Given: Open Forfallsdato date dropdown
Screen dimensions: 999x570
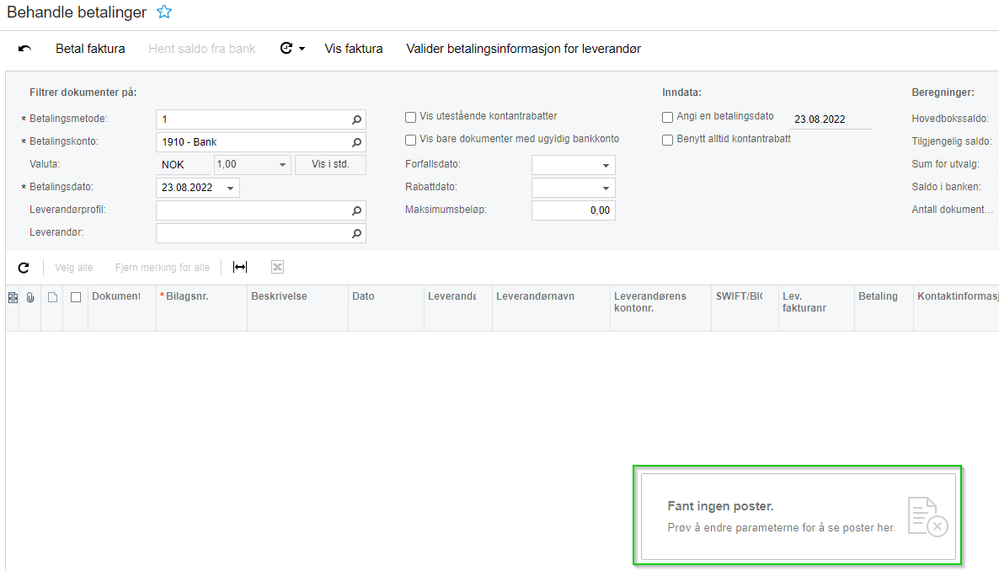Looking at the screenshot, I should [x=606, y=166].
